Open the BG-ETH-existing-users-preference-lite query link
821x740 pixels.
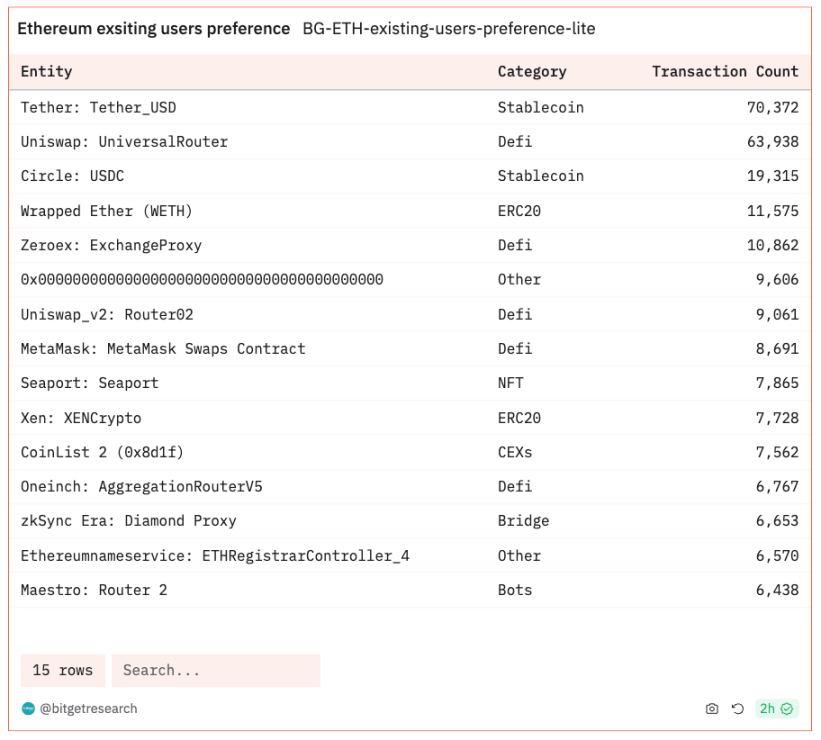pos(449,29)
